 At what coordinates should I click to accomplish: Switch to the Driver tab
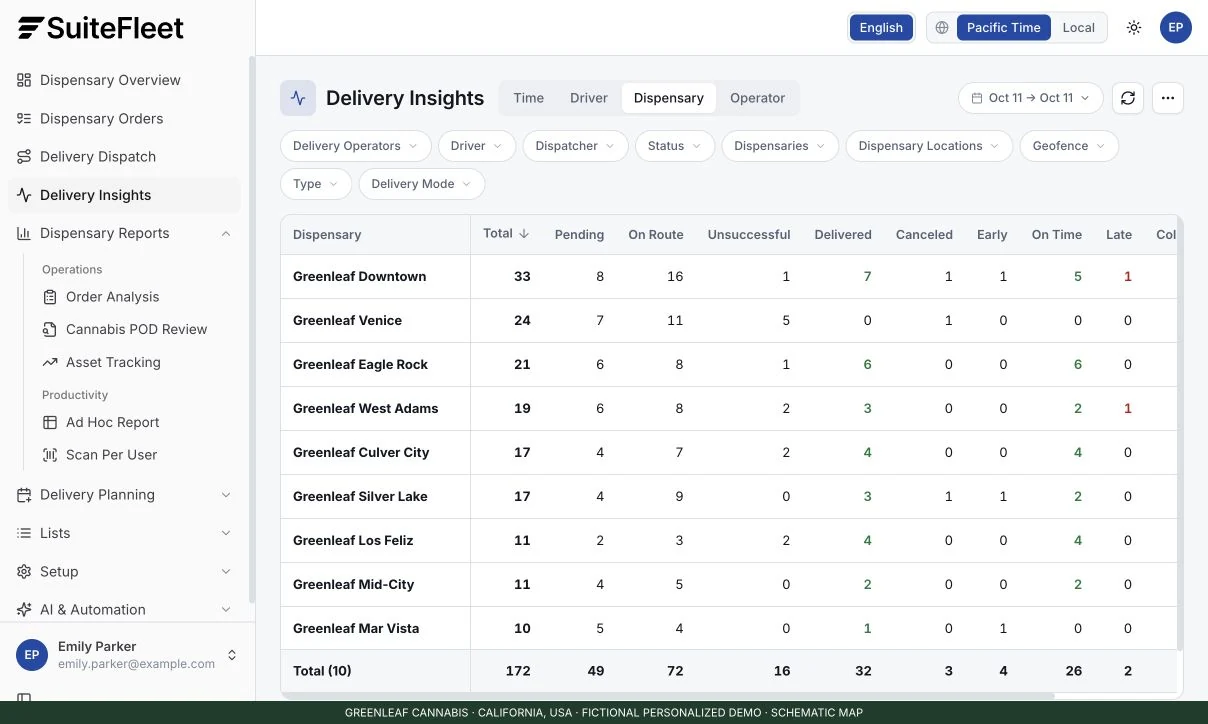[x=589, y=98]
